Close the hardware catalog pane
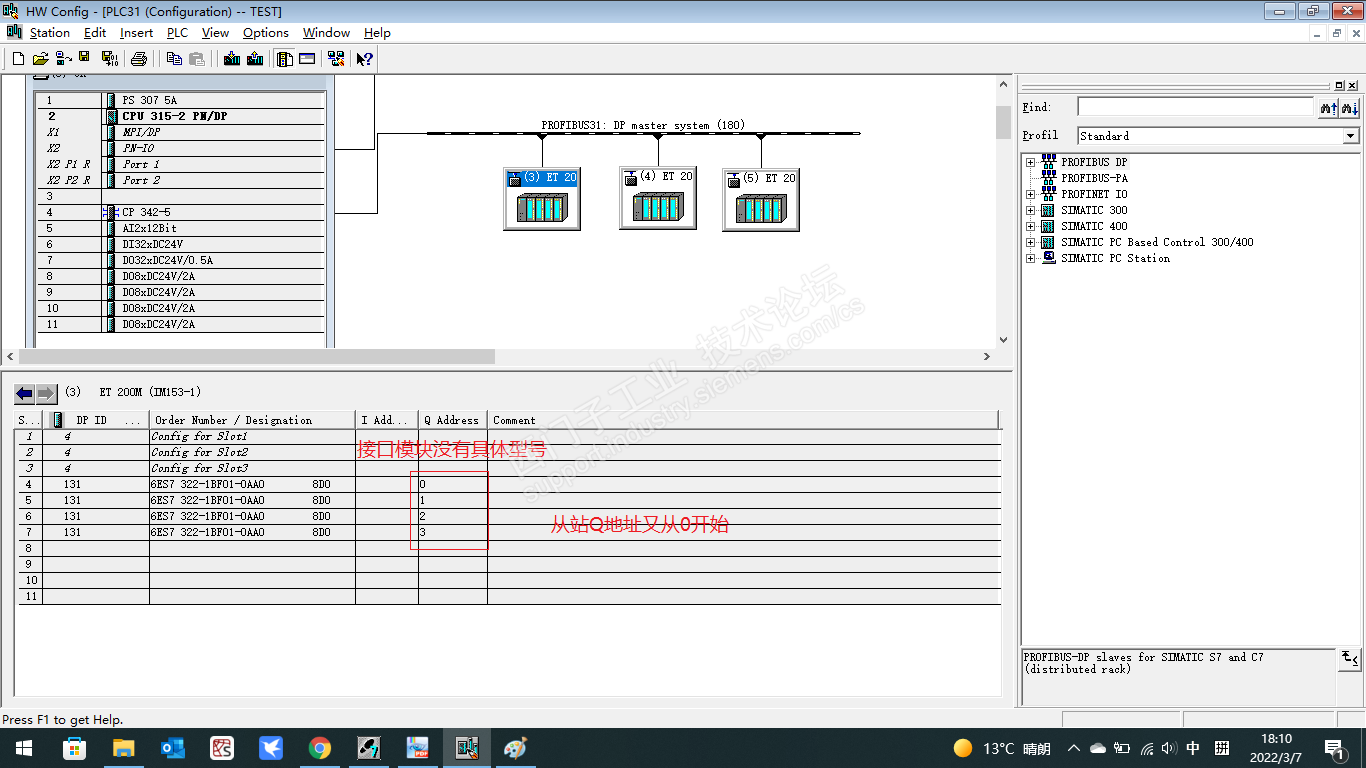 1353,86
